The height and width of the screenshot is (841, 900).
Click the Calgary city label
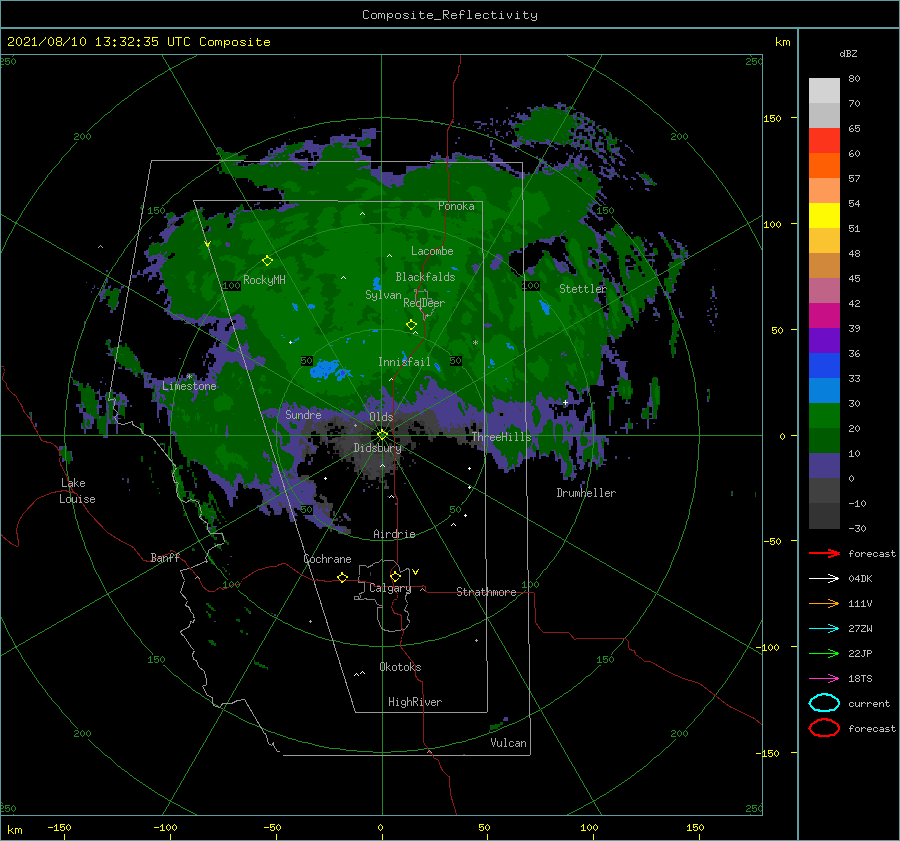click(x=390, y=588)
